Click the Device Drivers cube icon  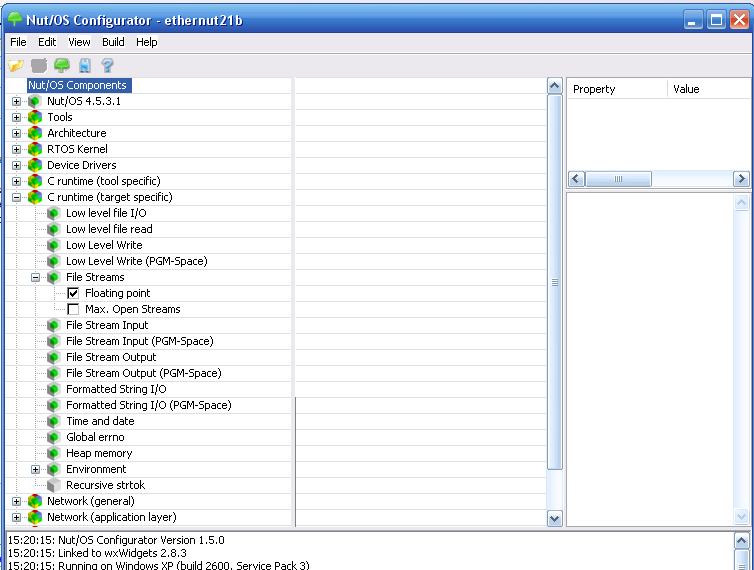coord(35,165)
